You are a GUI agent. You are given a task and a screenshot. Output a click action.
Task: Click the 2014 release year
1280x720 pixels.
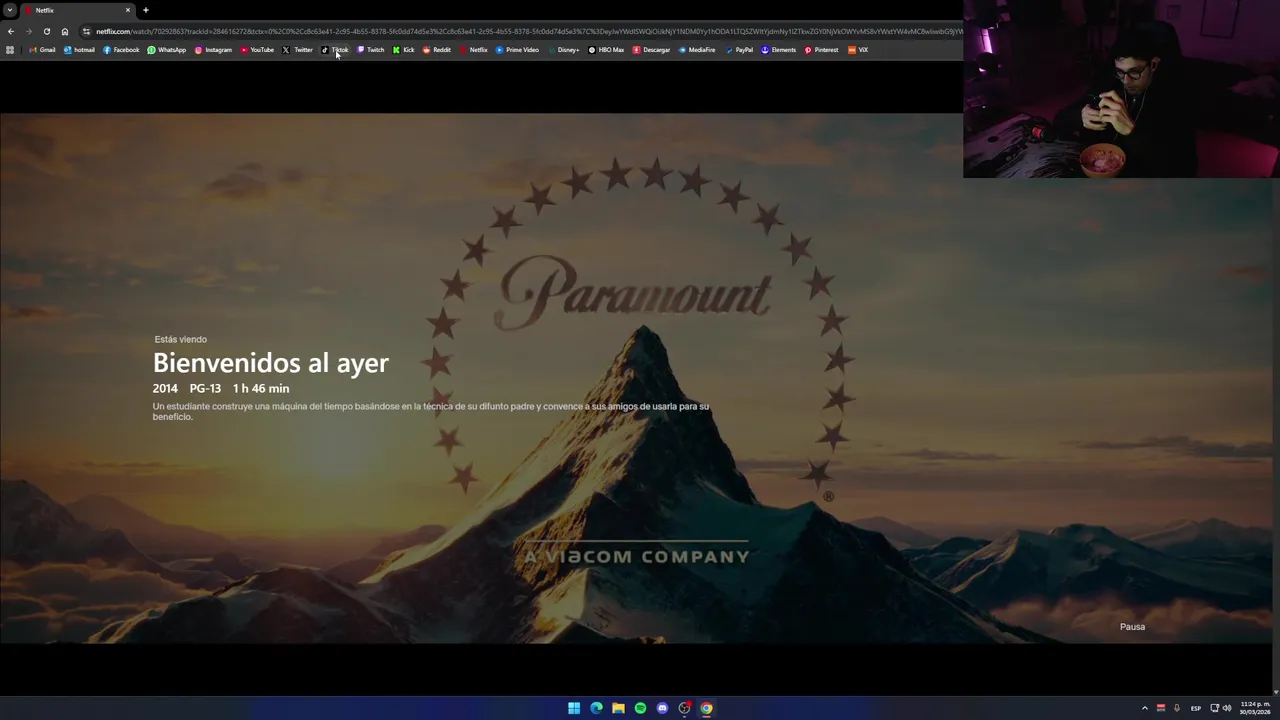(165, 389)
